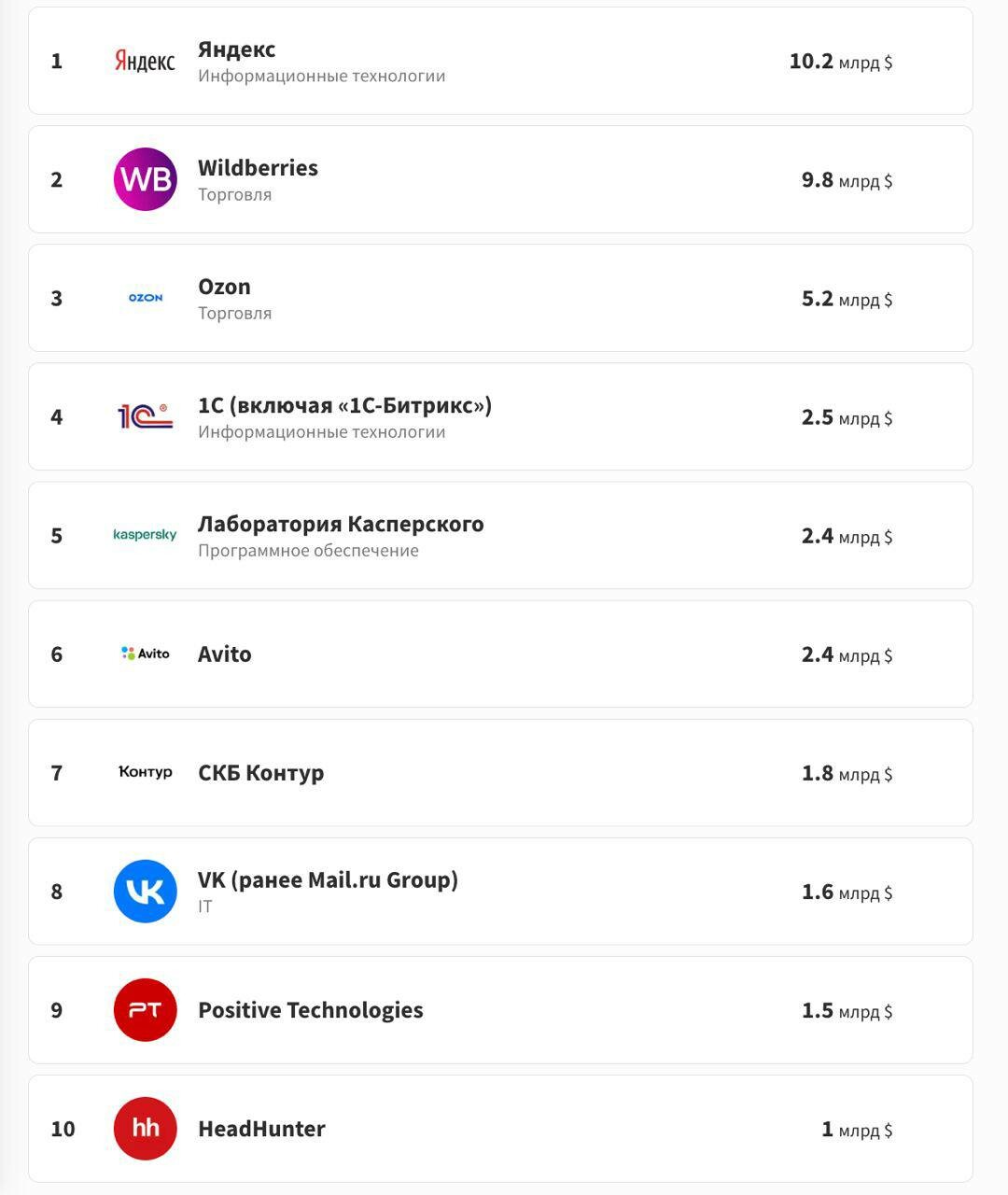Screen dimensions: 1008x1195
Task: Select the blue Ozon logo
Action: (x=146, y=298)
